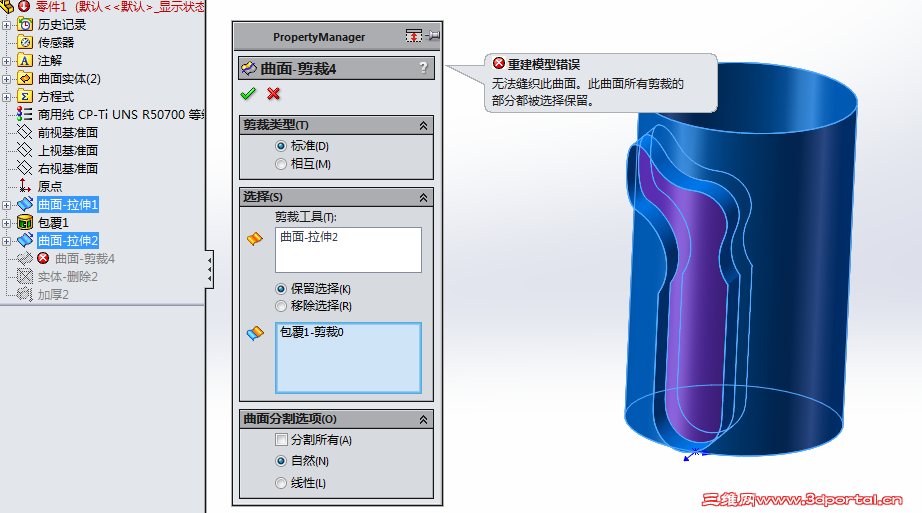Click the History folder icon (历史记录)
The image size is (922, 513).
[25, 24]
